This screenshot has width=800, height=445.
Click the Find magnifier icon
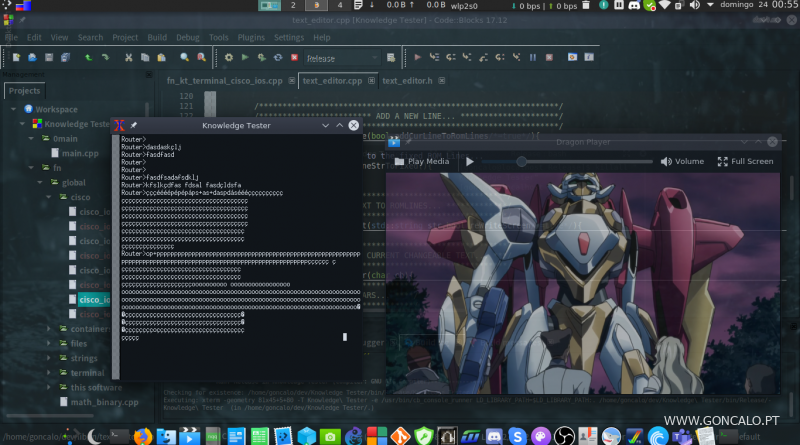[x=185, y=58]
